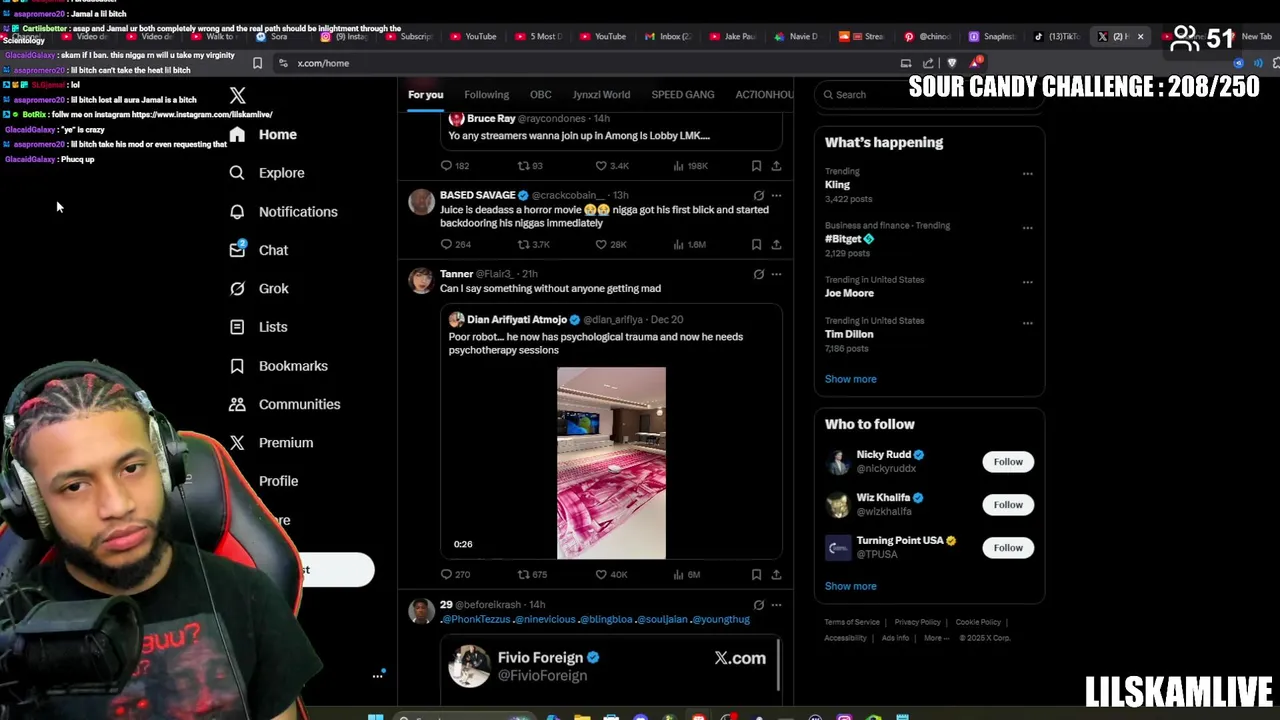Switch to the Inbox Gmail browser tab
Viewport: 1280px width, 720px height.
click(668, 37)
